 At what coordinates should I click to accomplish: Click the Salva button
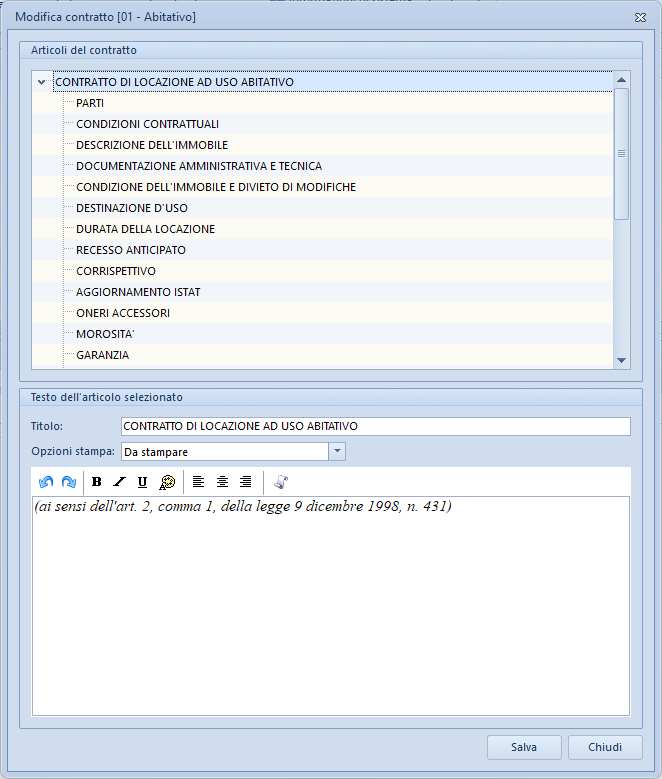tap(524, 747)
